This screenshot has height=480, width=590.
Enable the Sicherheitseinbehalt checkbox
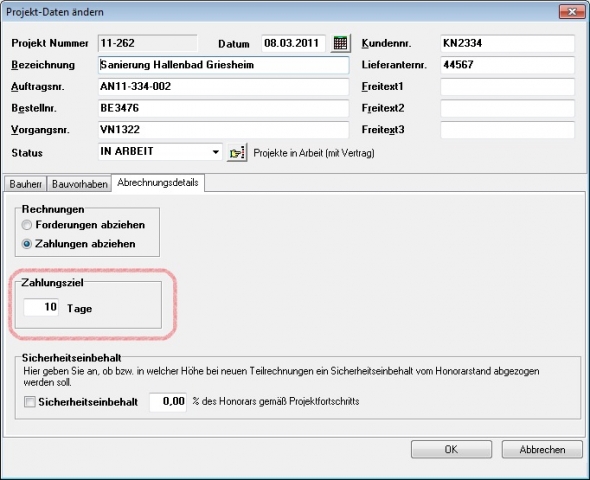coord(29,402)
